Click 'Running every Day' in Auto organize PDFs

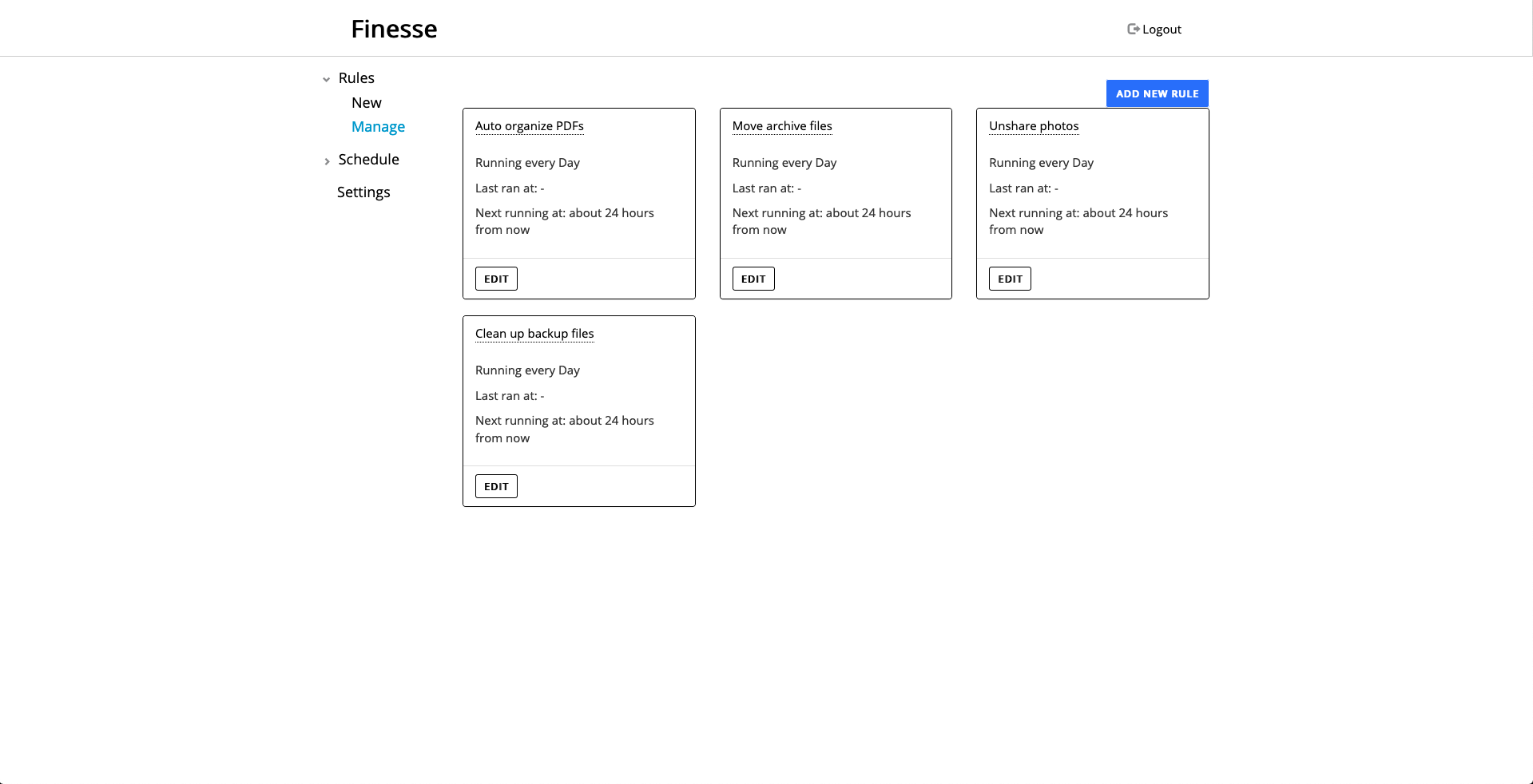click(527, 163)
